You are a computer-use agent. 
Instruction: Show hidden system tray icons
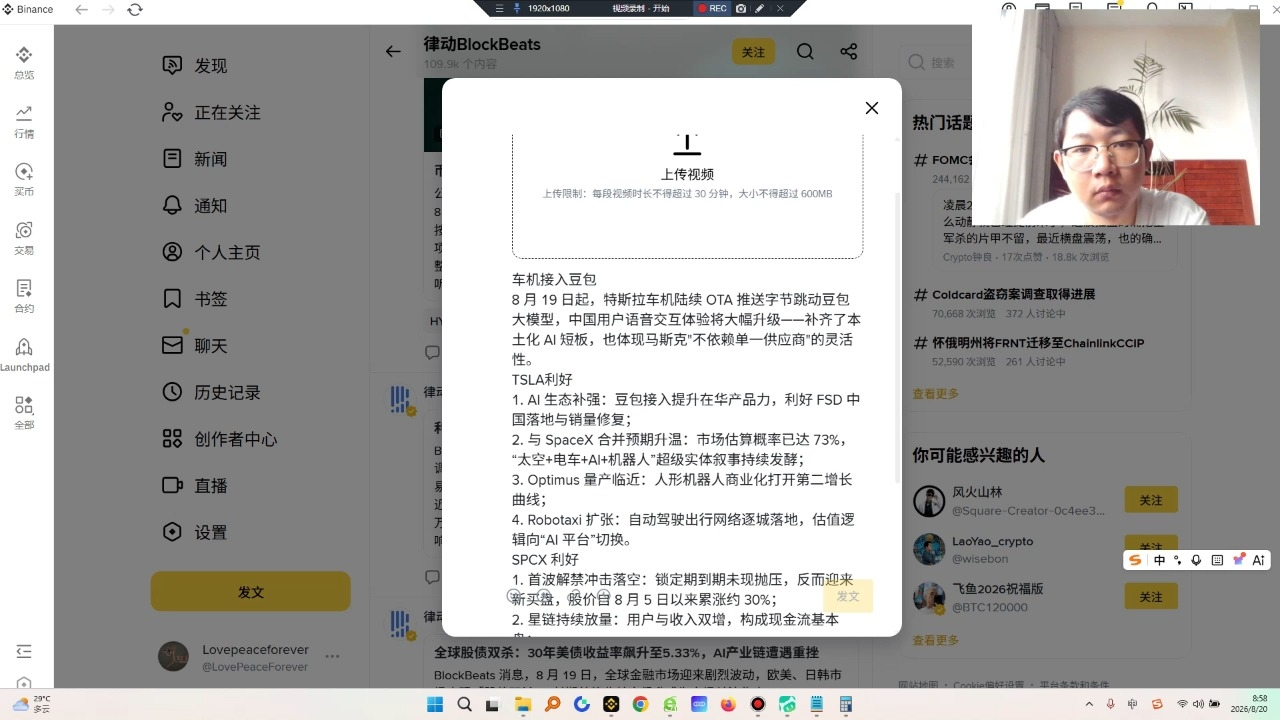[x=1090, y=705]
